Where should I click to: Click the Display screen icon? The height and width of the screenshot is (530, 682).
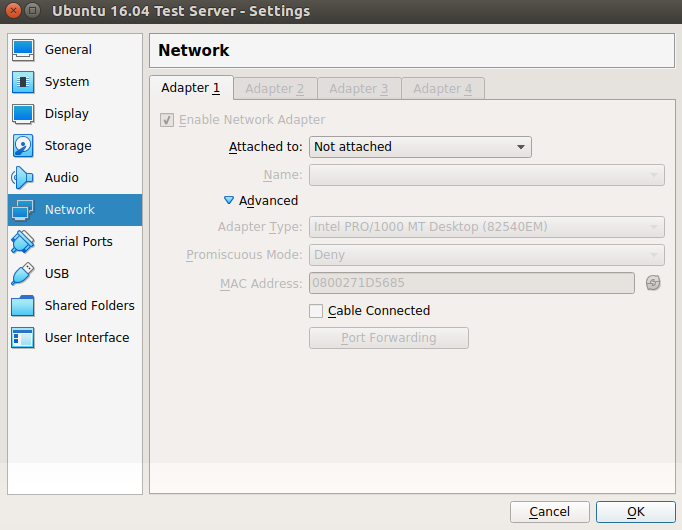click(x=23, y=114)
